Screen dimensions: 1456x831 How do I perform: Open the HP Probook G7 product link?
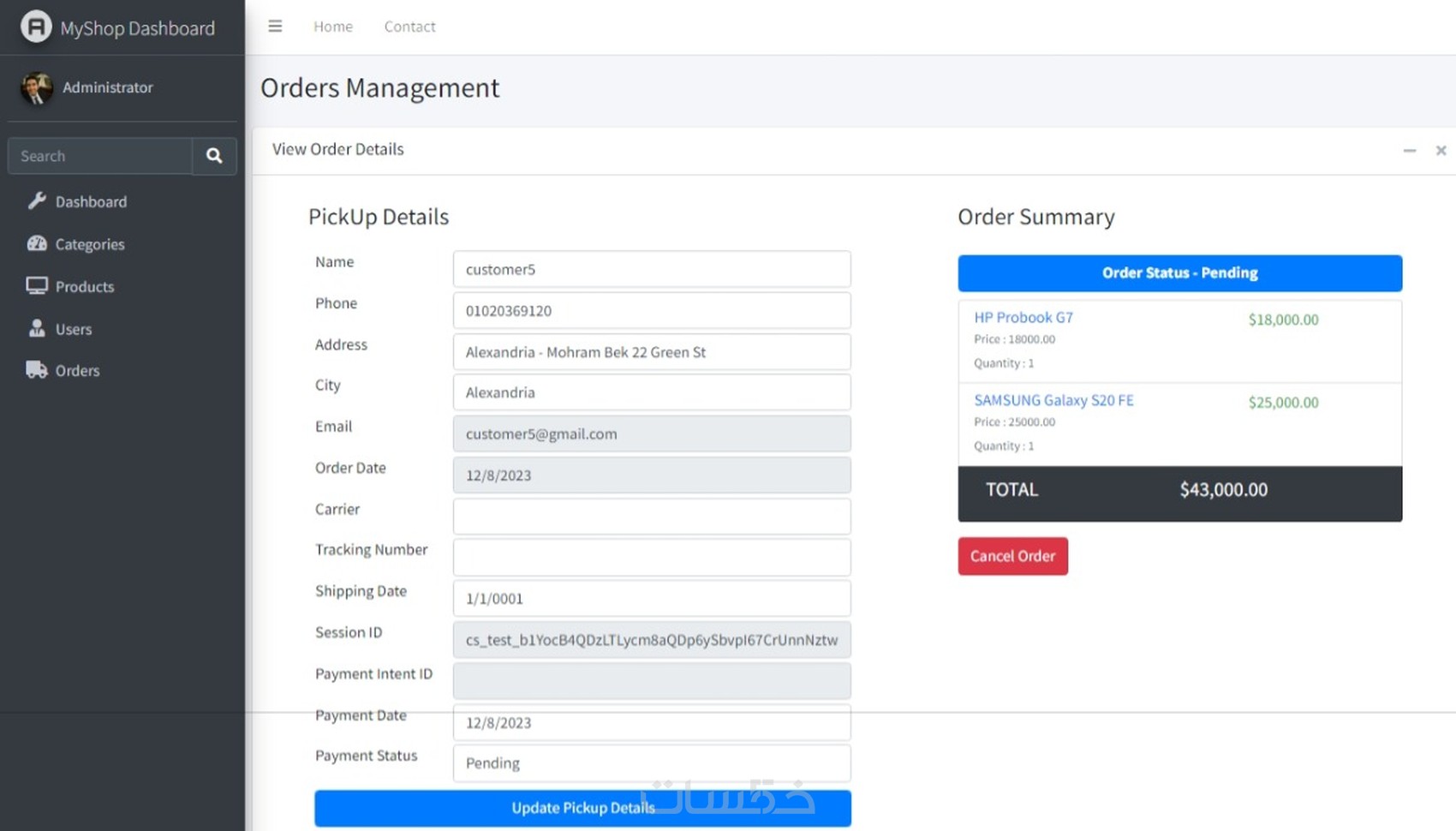[x=1023, y=317]
